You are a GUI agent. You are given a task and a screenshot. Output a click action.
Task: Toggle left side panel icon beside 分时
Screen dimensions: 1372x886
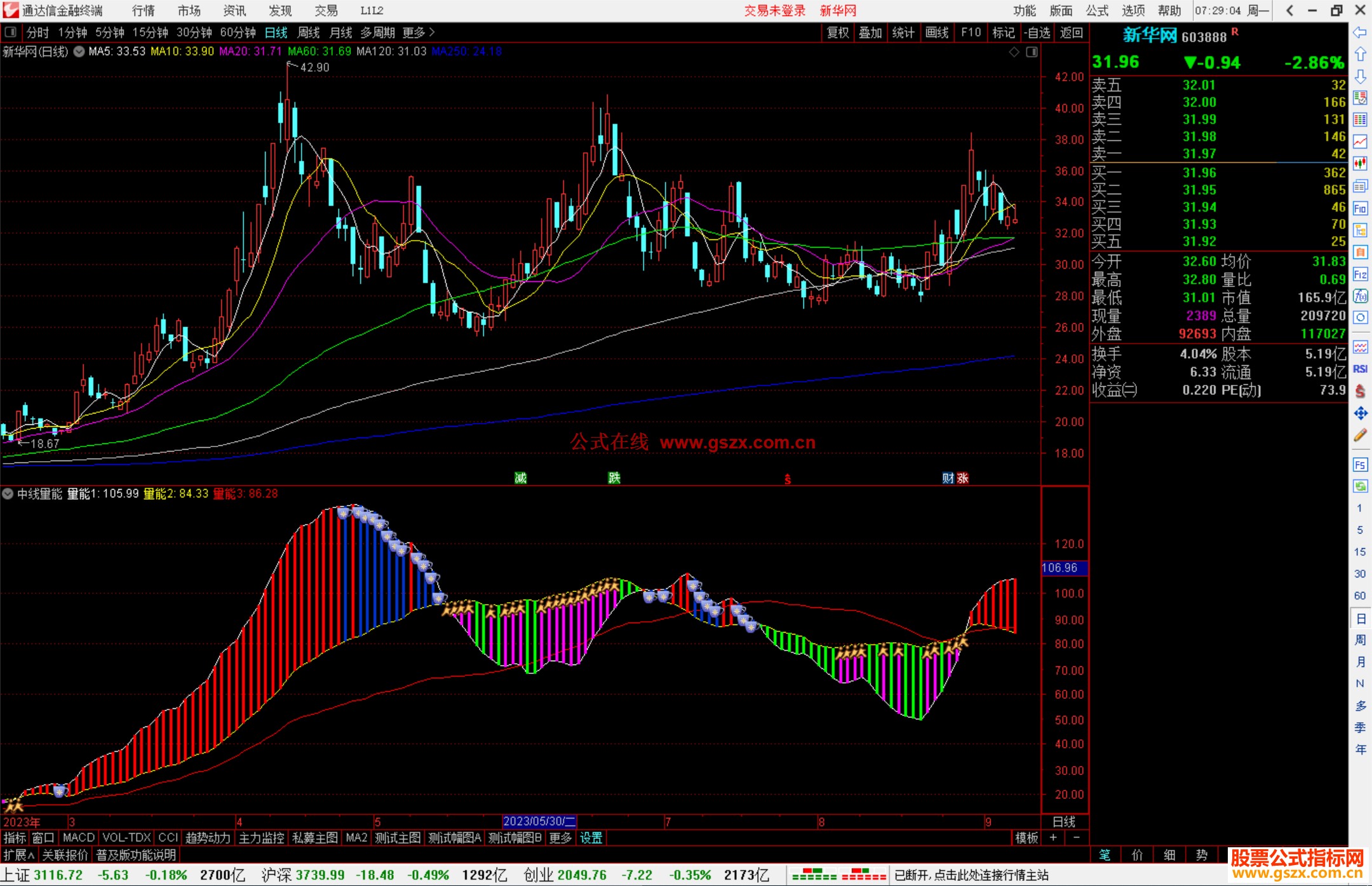point(11,32)
